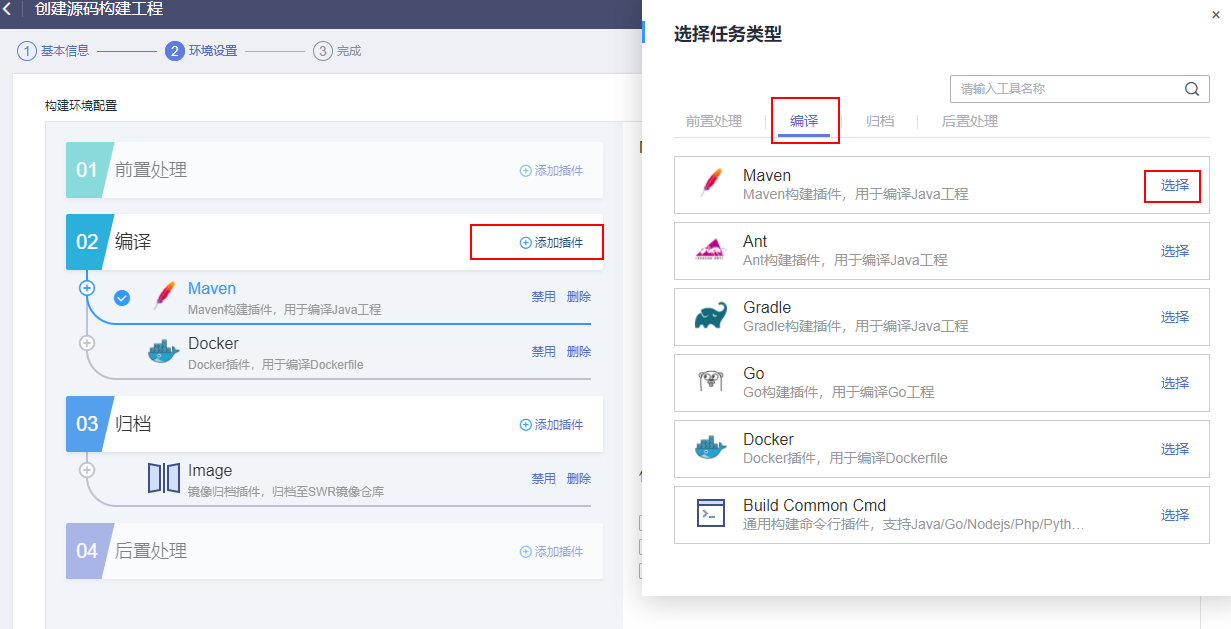The width and height of the screenshot is (1231, 629).
Task: Click the back arrow beside 创建源码构建工程
Action: 7,9
